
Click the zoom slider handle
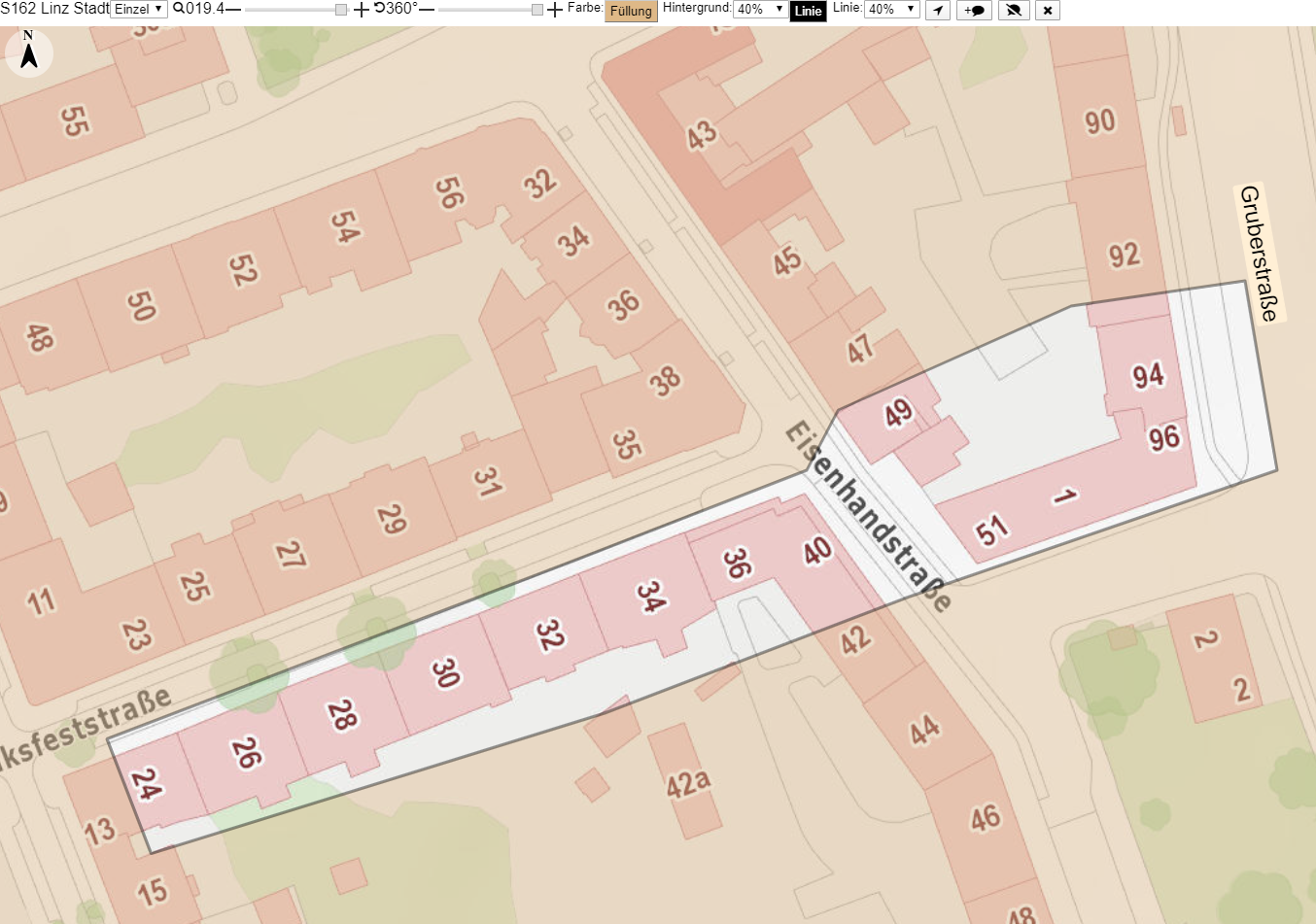coord(341,10)
